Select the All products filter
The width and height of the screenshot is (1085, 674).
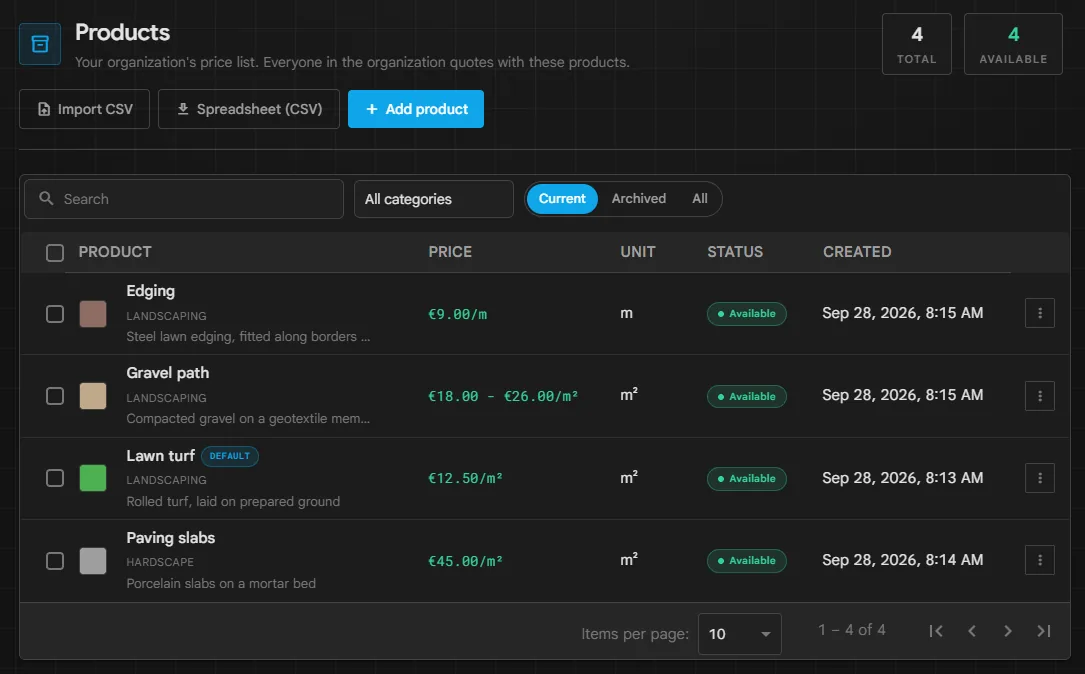pos(700,199)
